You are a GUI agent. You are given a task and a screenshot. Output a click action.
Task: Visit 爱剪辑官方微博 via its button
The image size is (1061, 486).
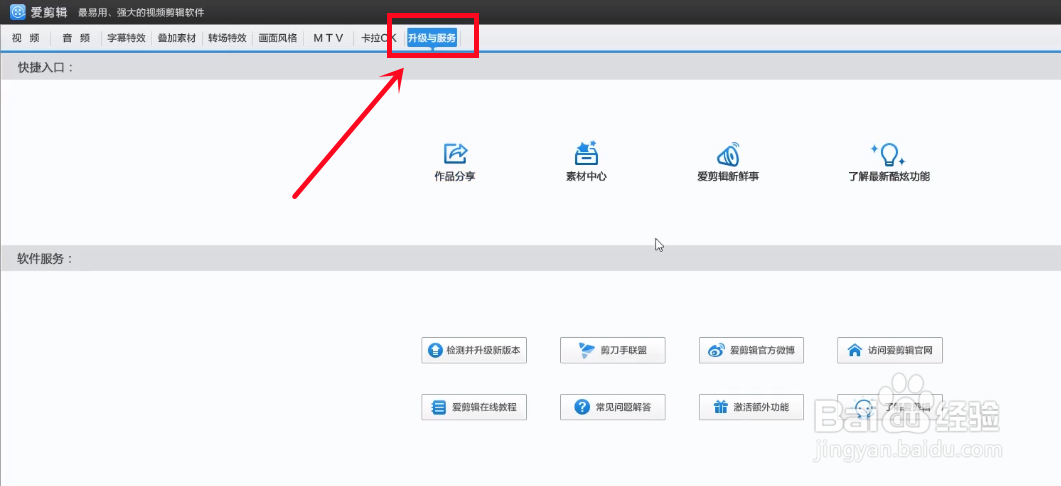751,351
